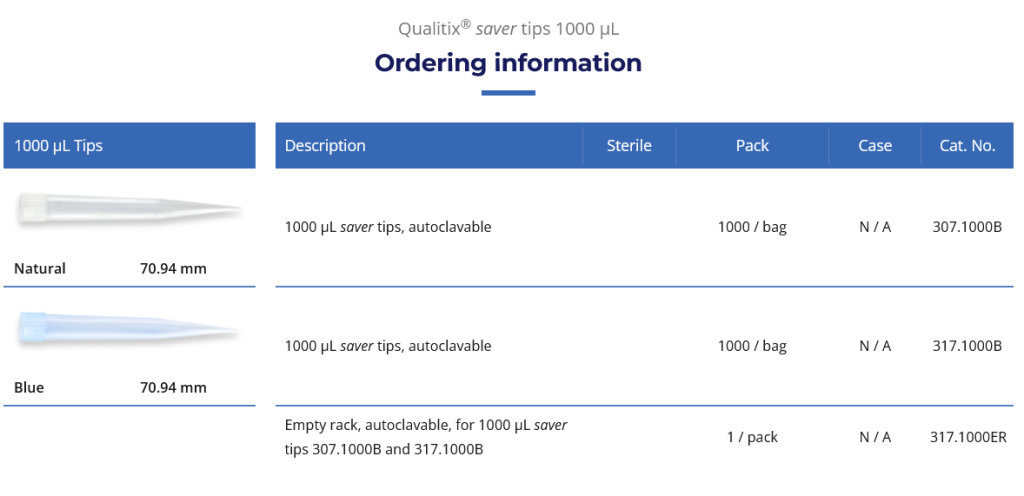Select catalog number 317.1000B
Viewport: 1024px width, 496px height.
click(x=966, y=346)
